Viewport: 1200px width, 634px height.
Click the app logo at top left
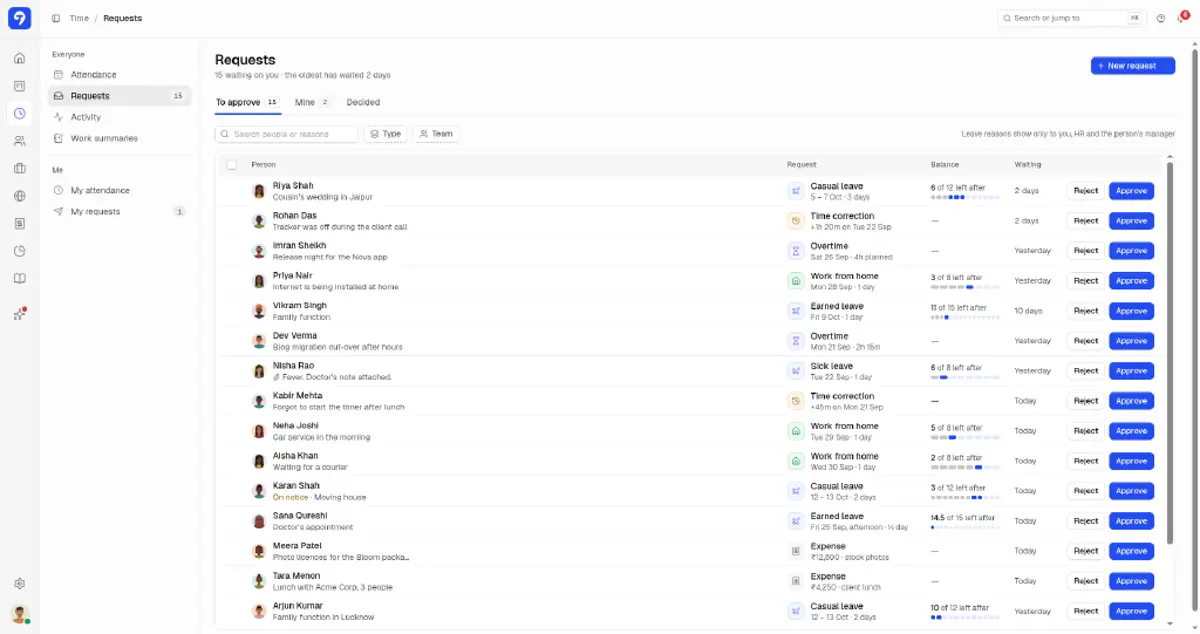click(19, 18)
